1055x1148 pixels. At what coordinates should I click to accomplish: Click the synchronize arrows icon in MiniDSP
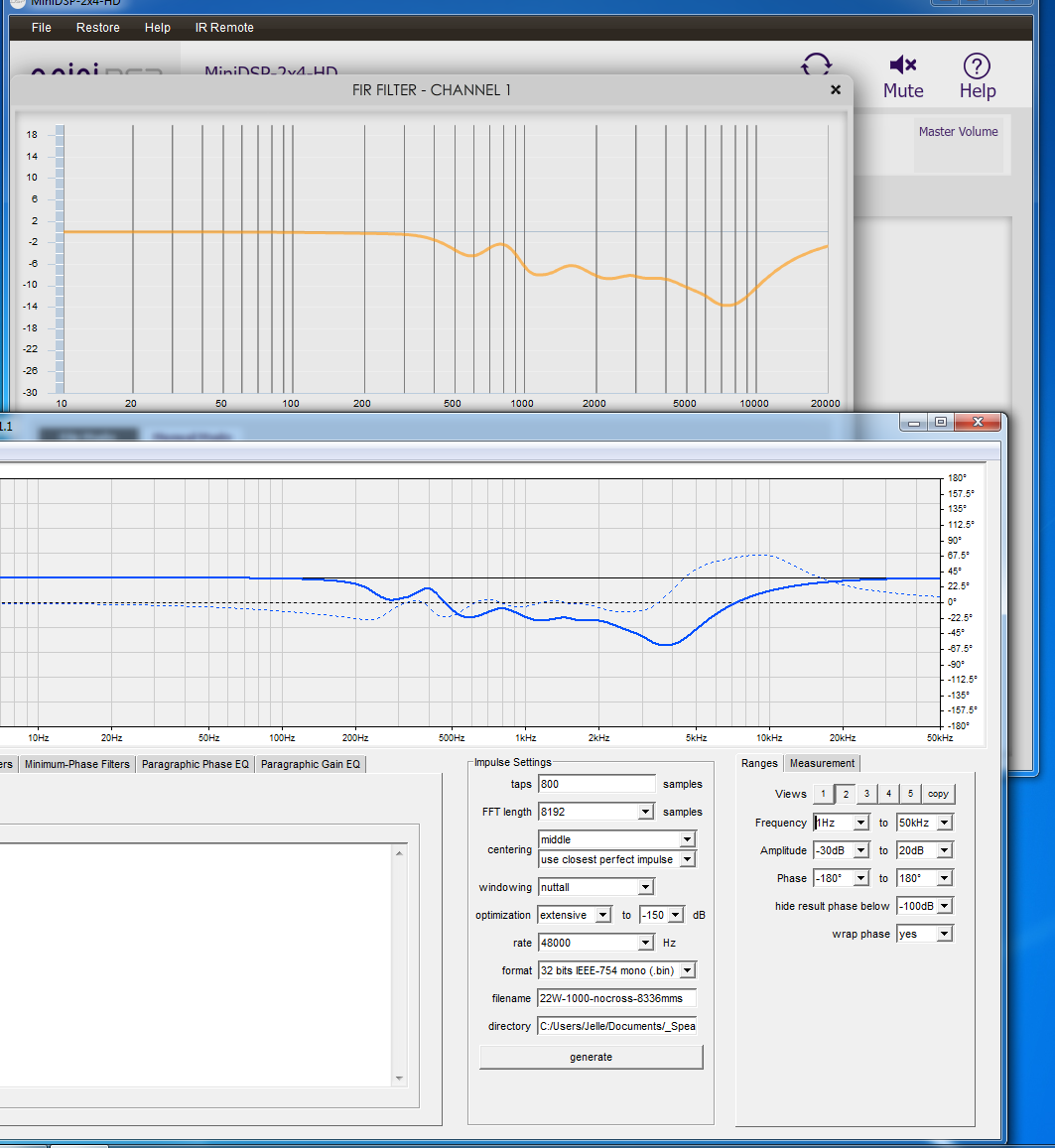(x=816, y=64)
